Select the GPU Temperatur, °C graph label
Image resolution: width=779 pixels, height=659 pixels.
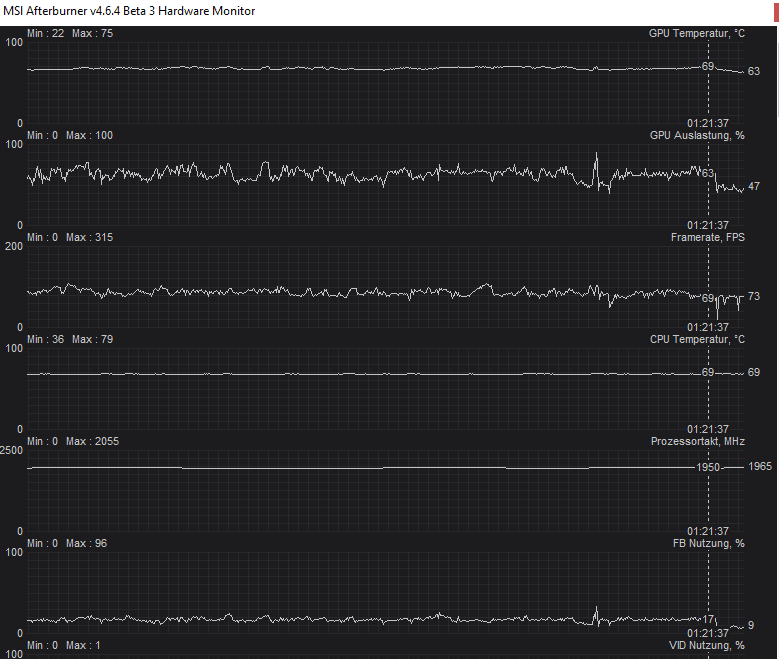click(697, 33)
